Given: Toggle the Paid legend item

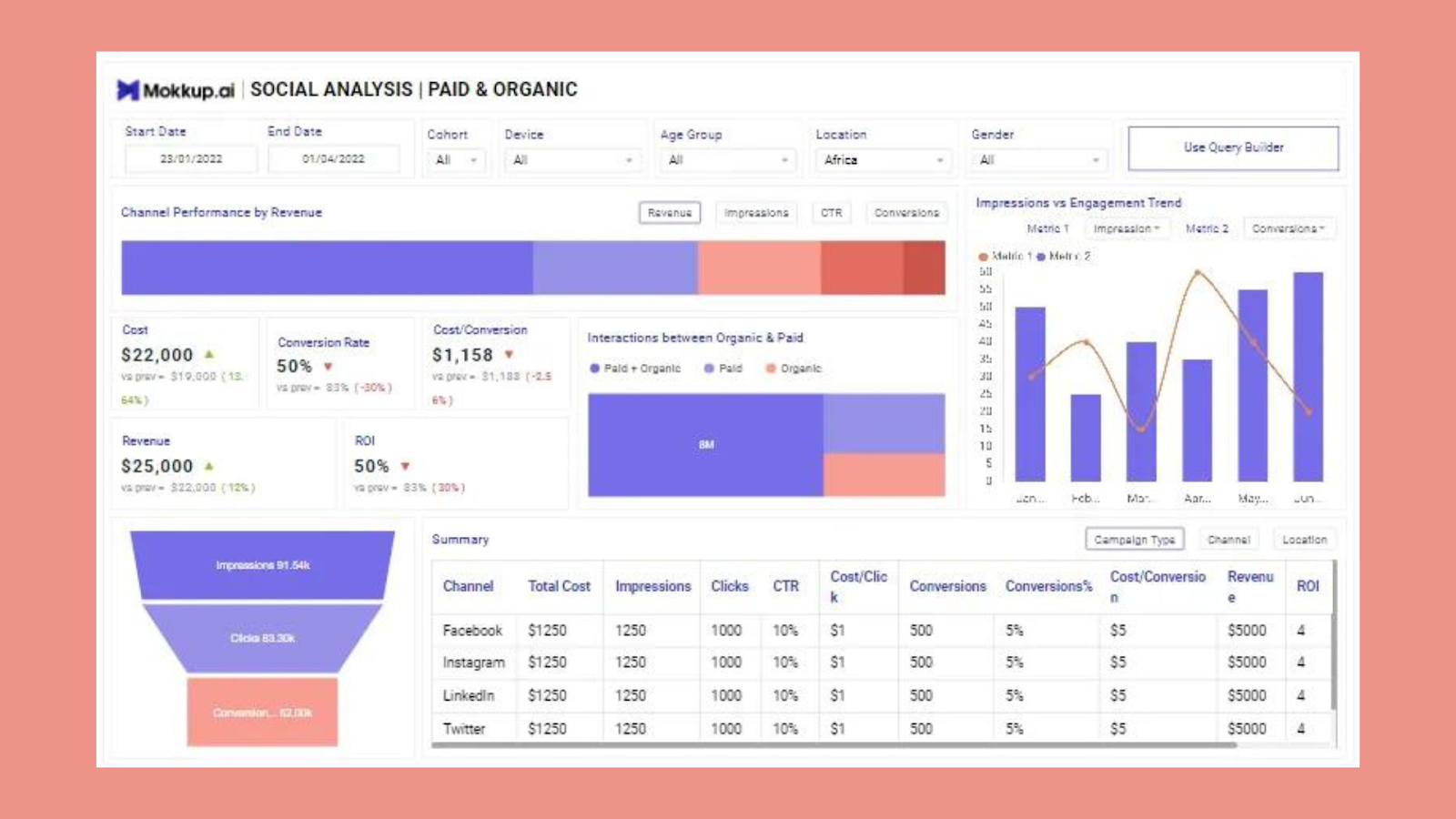Looking at the screenshot, I should pos(723,369).
